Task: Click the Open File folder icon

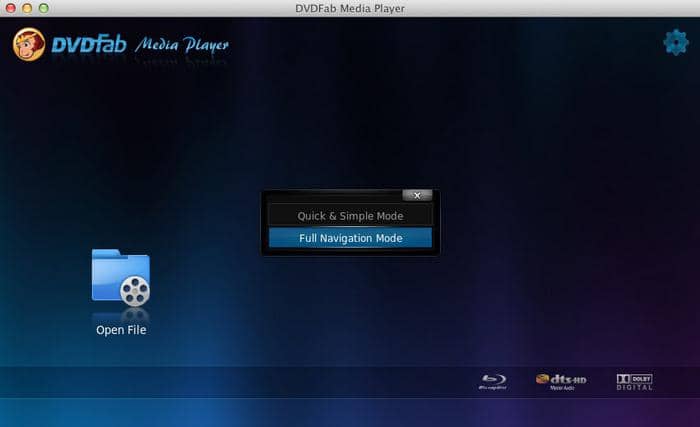Action: coord(120,277)
